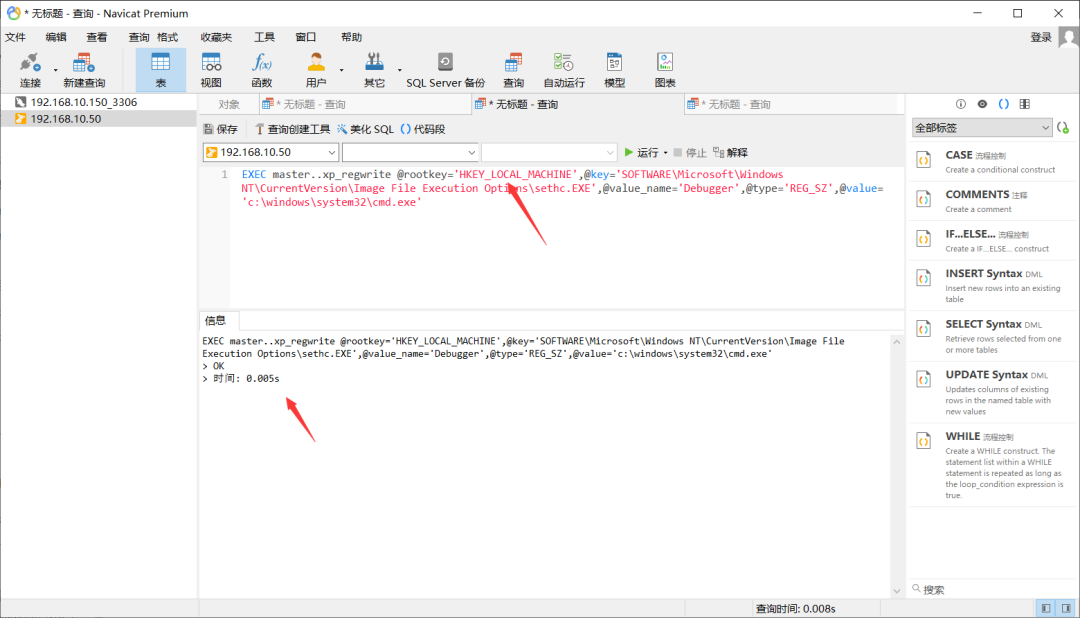
Task: Open the File (文件) menu
Action: (x=15, y=37)
